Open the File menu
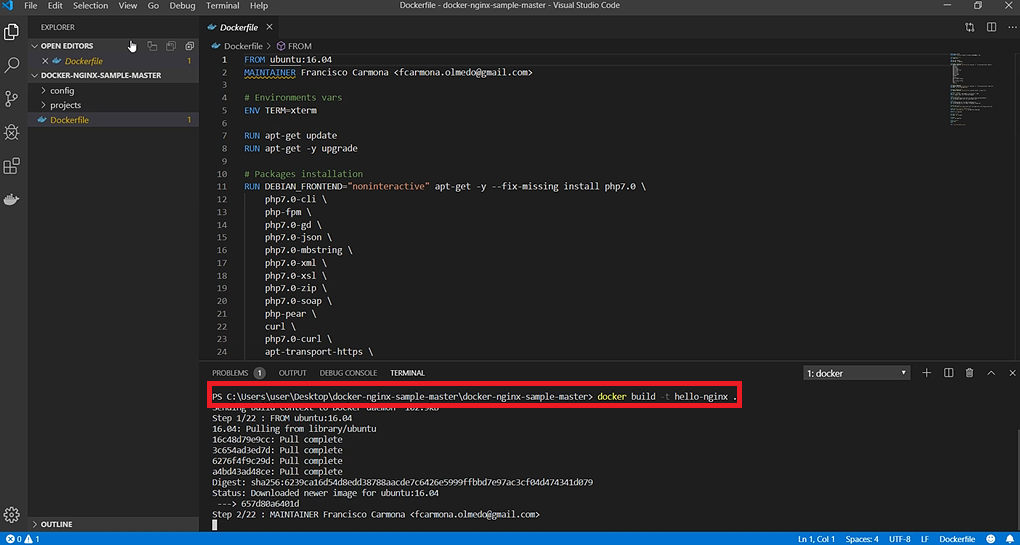 click(31, 6)
